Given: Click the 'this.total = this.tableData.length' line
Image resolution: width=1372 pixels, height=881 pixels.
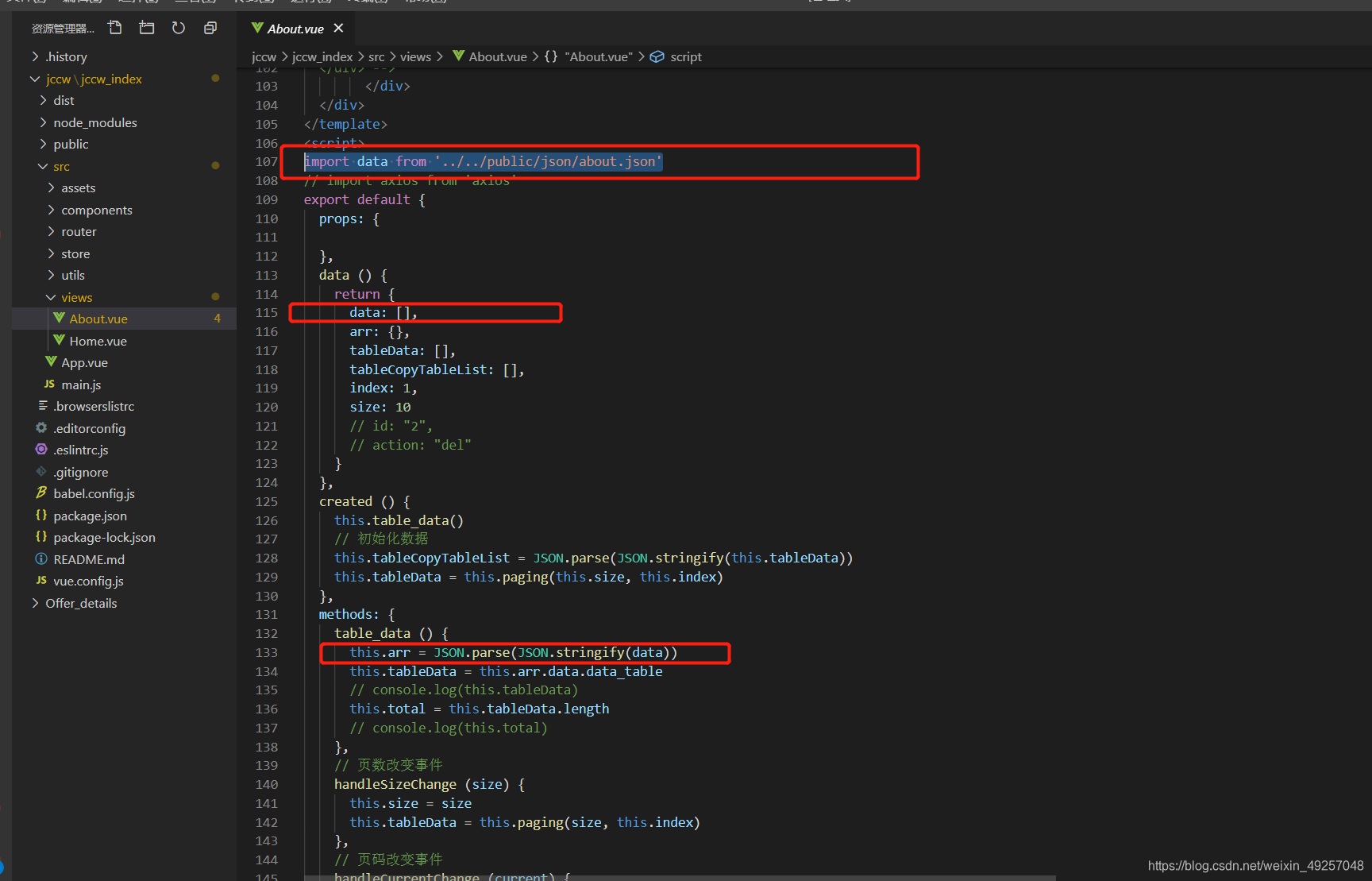Looking at the screenshot, I should pyautogui.click(x=480, y=709).
